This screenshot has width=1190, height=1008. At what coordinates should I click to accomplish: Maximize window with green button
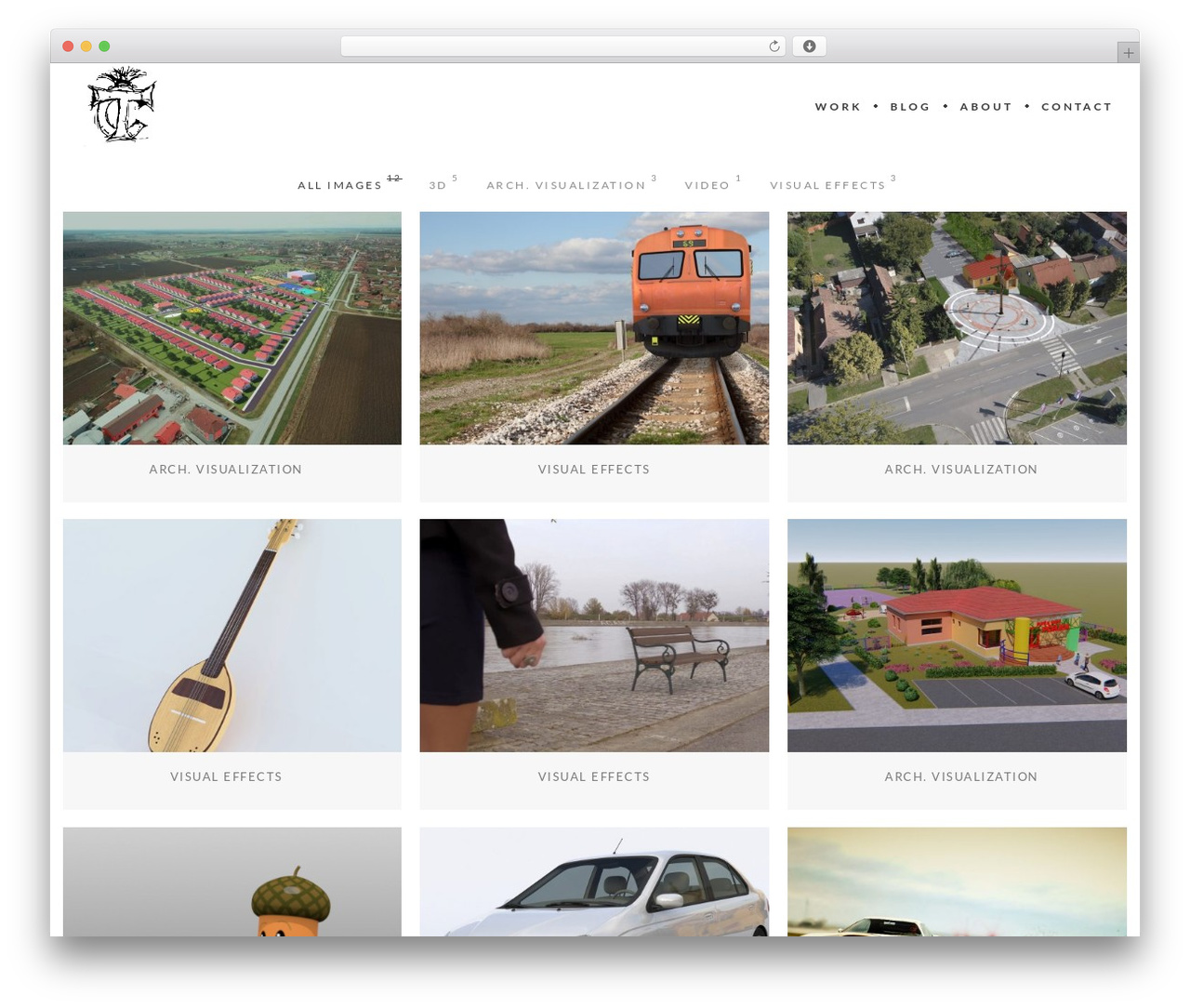104,46
